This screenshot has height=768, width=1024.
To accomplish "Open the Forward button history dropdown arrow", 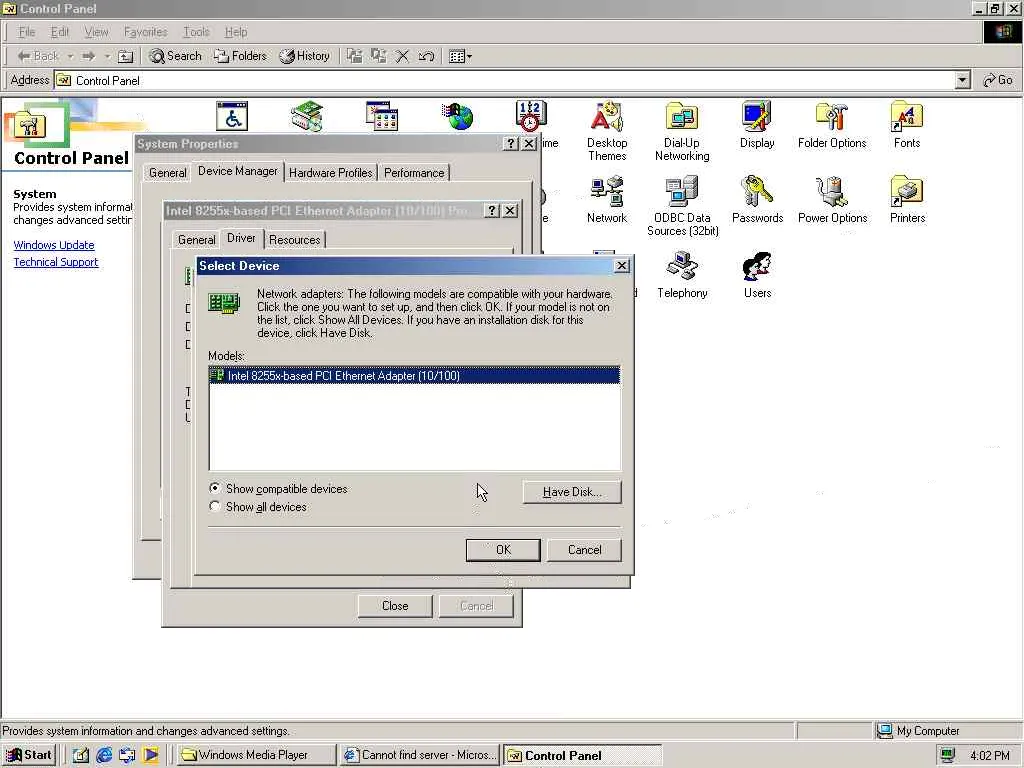I will tap(107, 56).
